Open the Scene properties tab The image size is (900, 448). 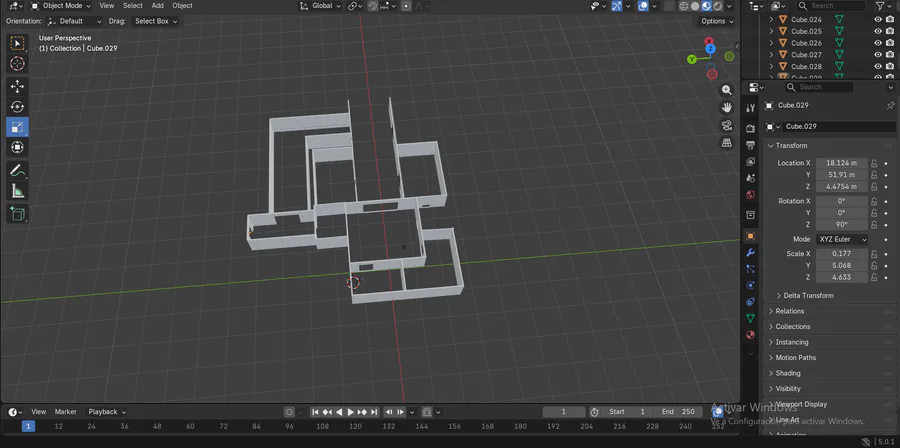click(750, 178)
